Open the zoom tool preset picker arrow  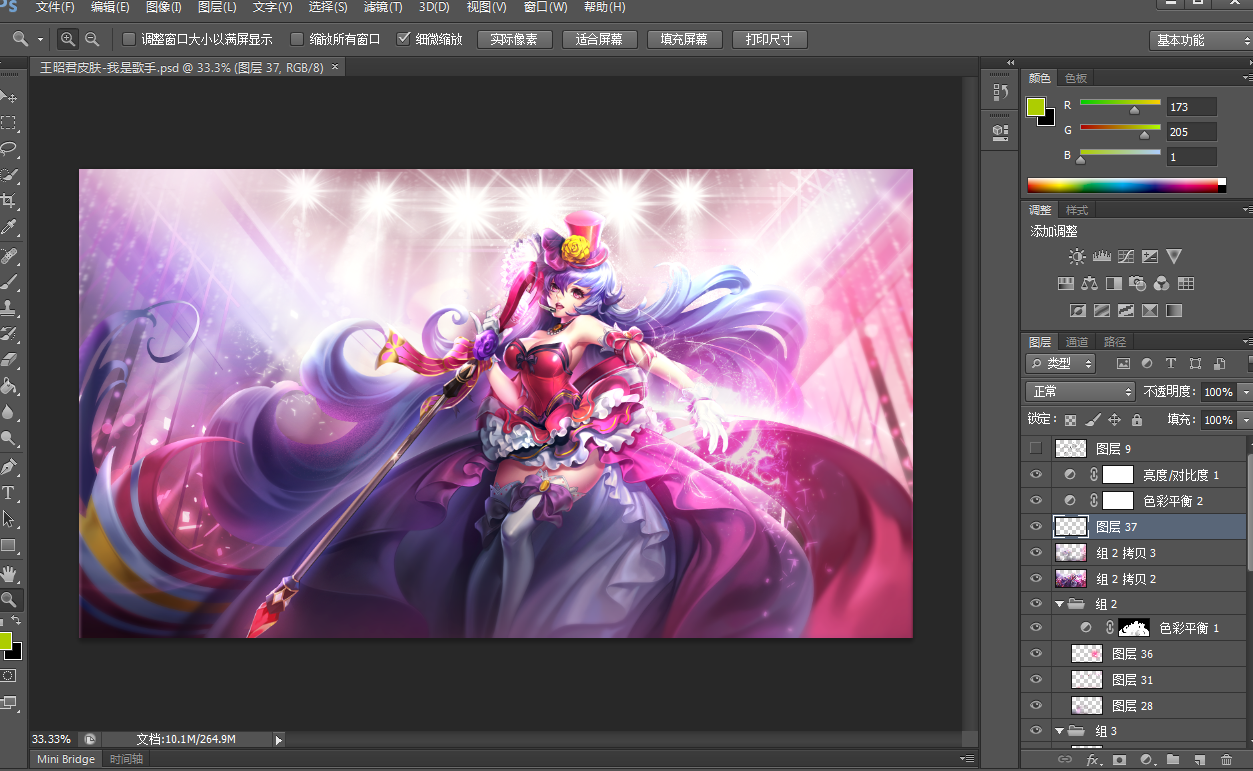(41, 40)
